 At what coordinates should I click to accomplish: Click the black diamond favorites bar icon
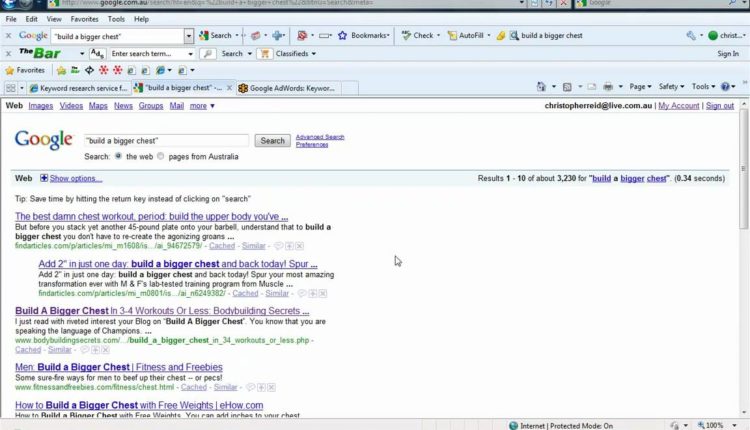89,70
